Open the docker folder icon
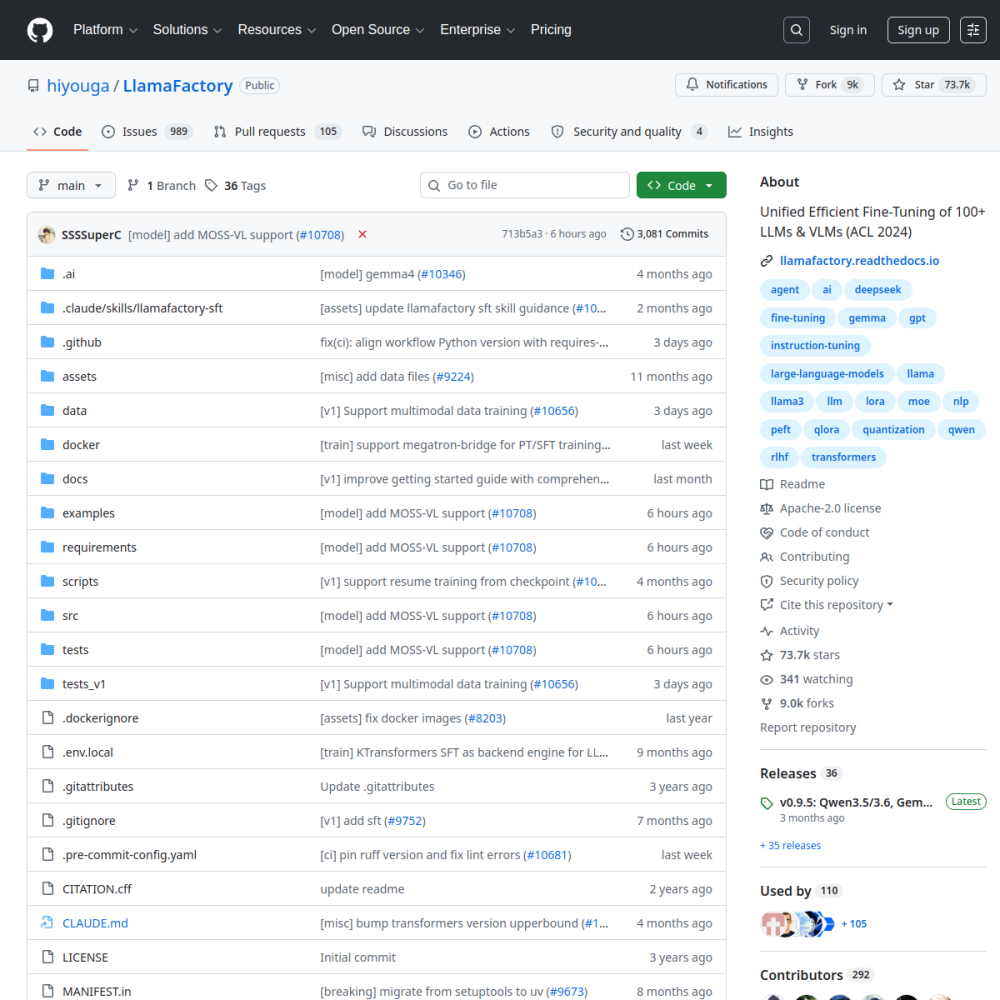The width and height of the screenshot is (1000, 1000). click(47, 444)
